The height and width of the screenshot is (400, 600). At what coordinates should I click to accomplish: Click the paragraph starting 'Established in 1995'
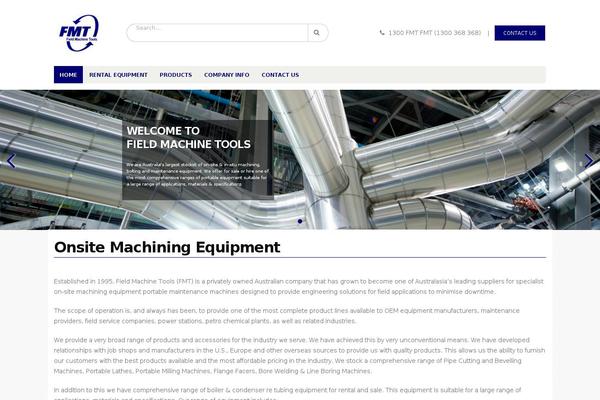pyautogui.click(x=298, y=286)
